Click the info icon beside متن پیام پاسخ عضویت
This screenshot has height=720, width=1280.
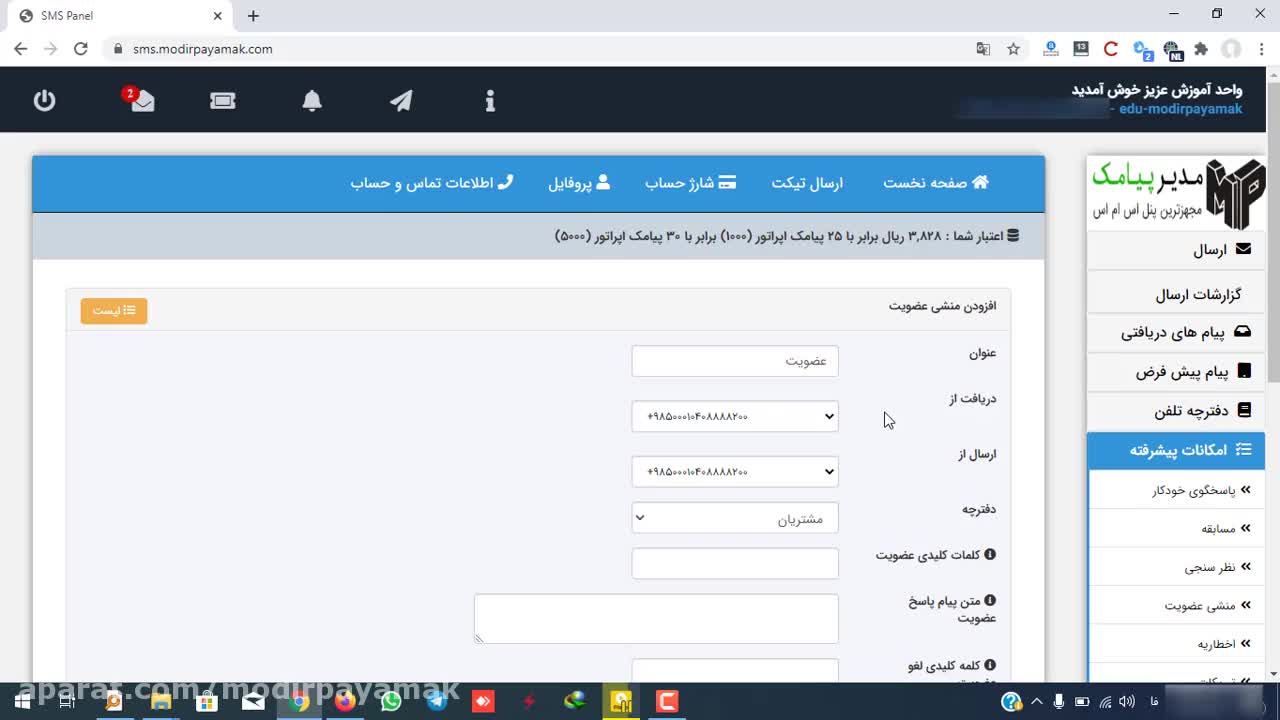[990, 600]
